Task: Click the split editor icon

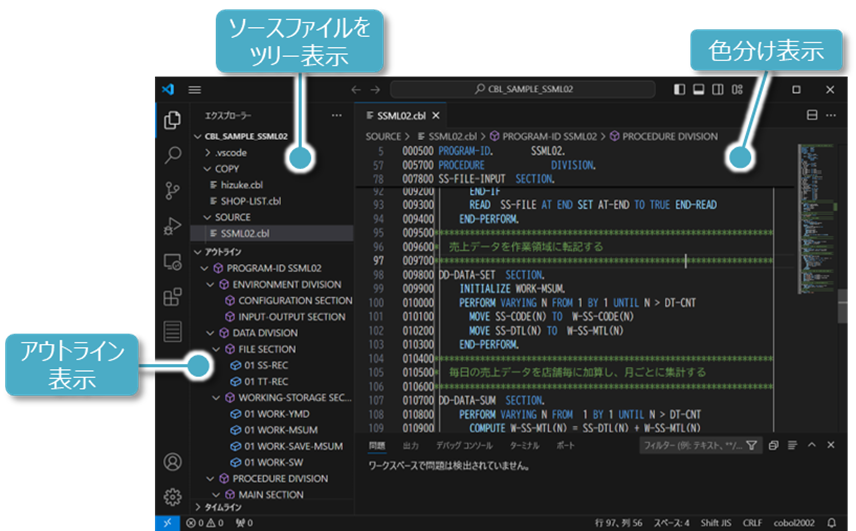Action: point(812,116)
